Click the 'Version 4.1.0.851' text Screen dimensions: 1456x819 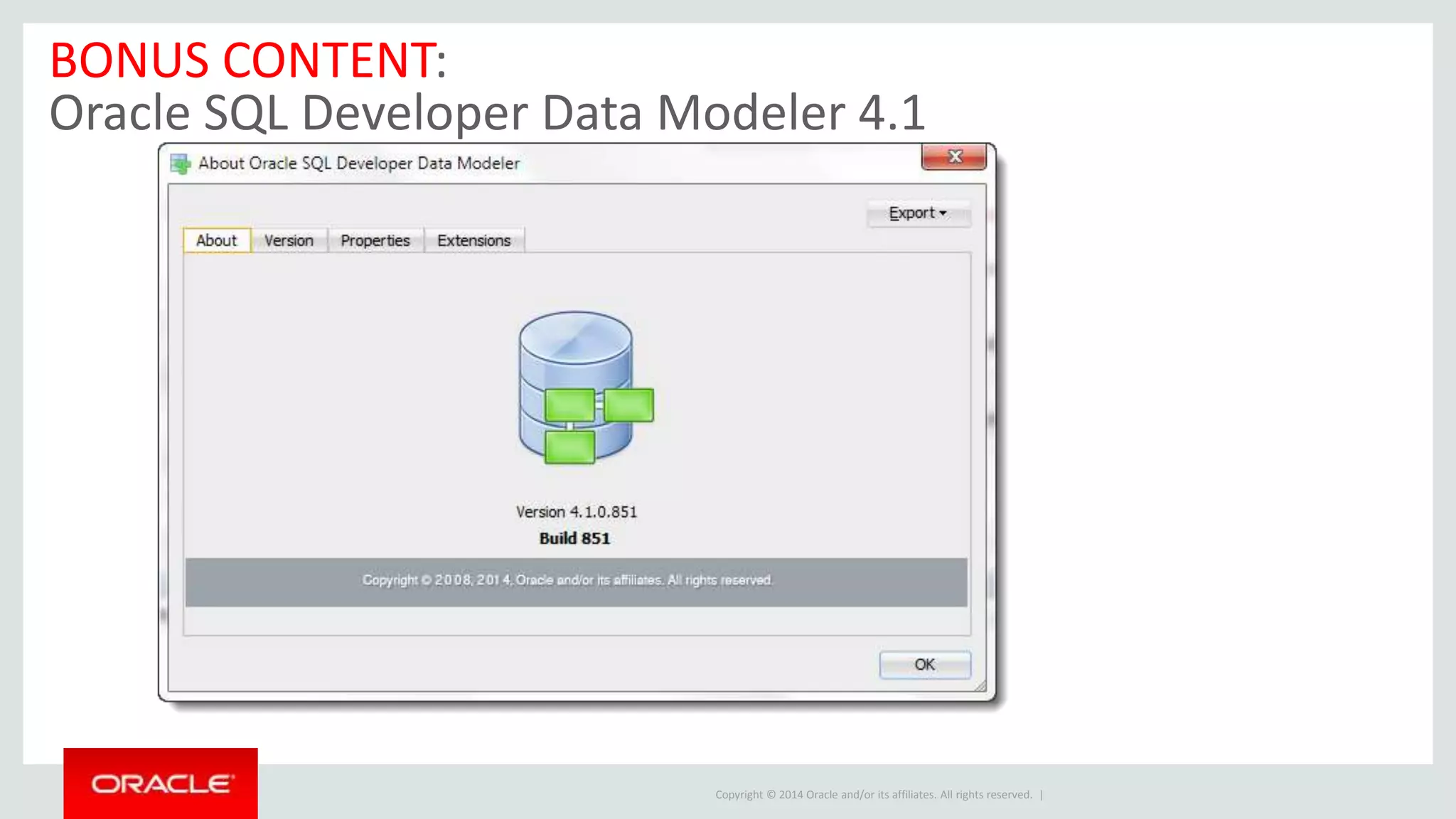577,512
